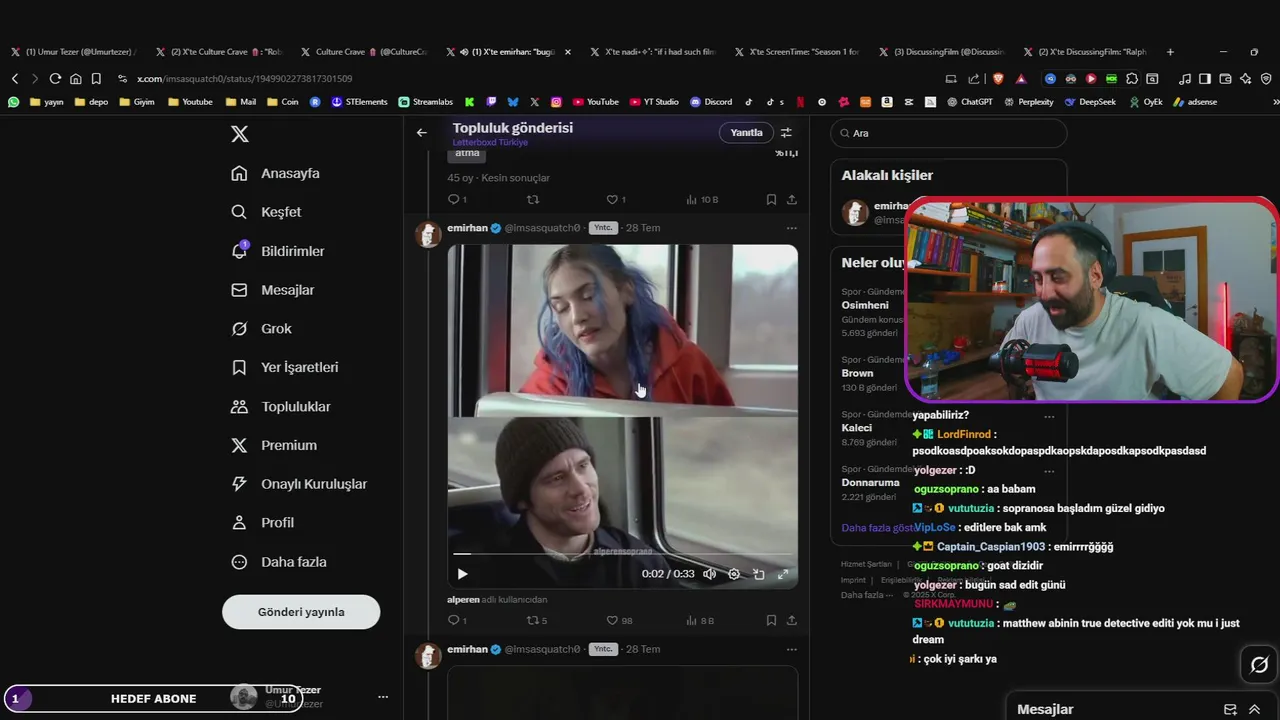Open Profil in the sidebar
Viewport: 1280px width, 720px height.
point(262,523)
